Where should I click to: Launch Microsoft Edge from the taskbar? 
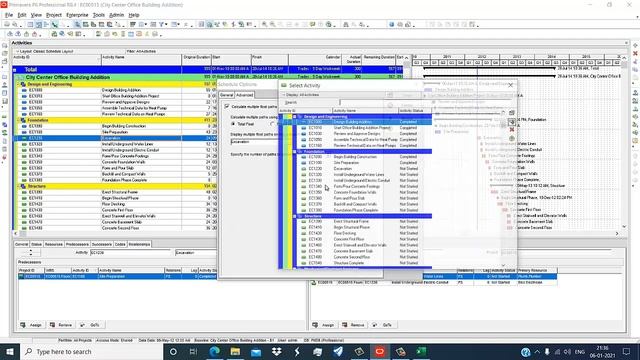coord(214,351)
